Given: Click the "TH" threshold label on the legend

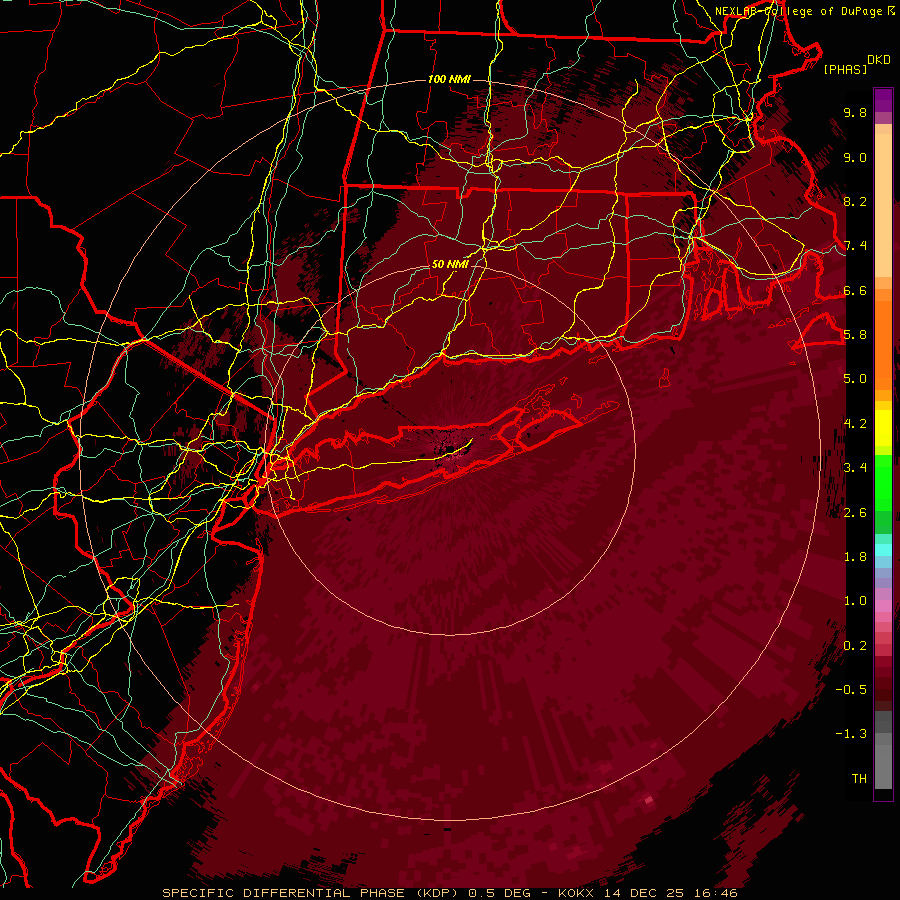Looking at the screenshot, I should [x=859, y=779].
